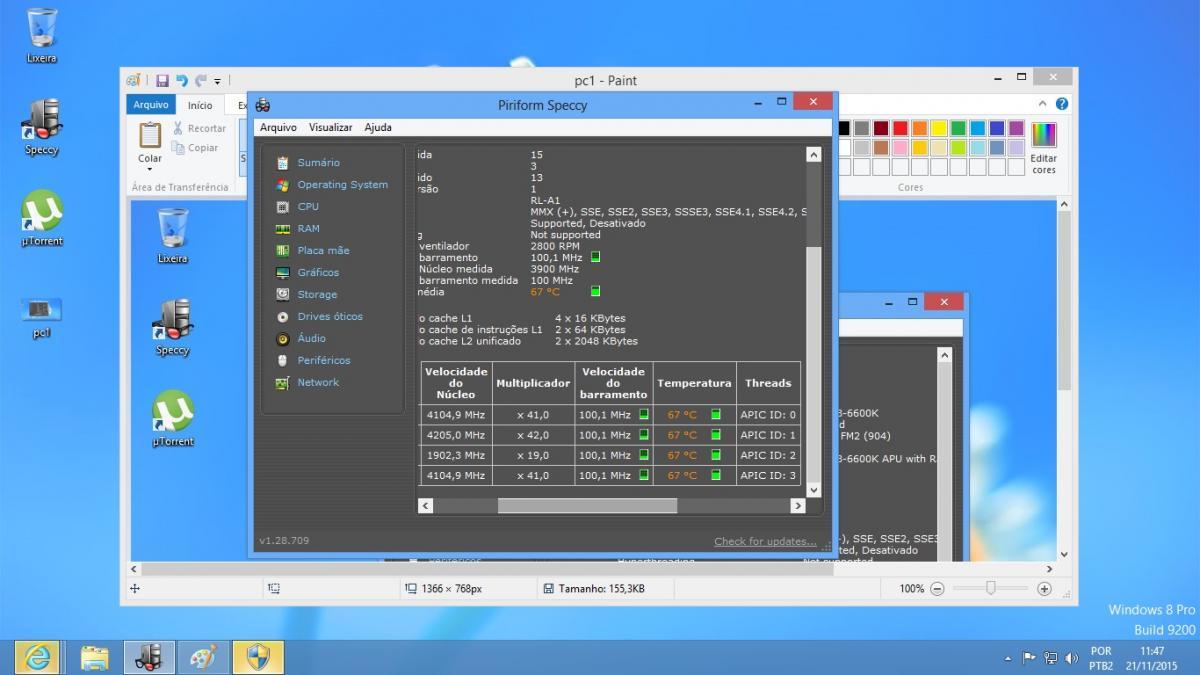The width and height of the screenshot is (1200, 675).
Task: Open the Gráficos section
Action: 318,272
